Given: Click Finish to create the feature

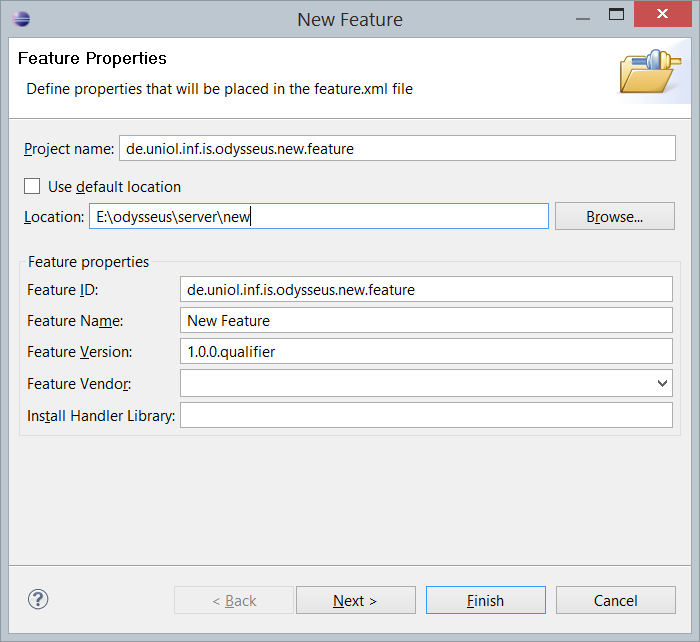Looking at the screenshot, I should 486,600.
